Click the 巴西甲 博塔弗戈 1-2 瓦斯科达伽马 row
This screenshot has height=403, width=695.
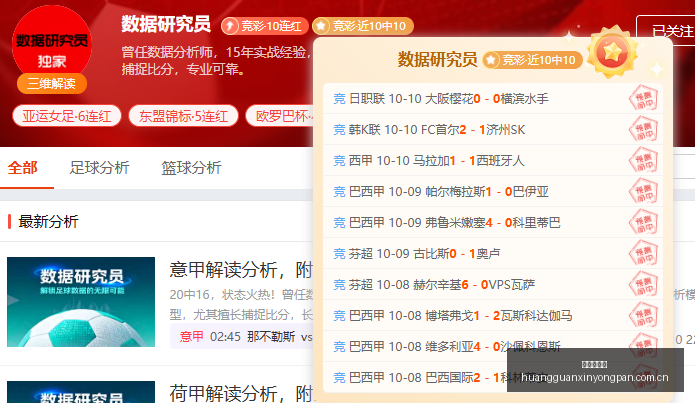tap(492, 316)
